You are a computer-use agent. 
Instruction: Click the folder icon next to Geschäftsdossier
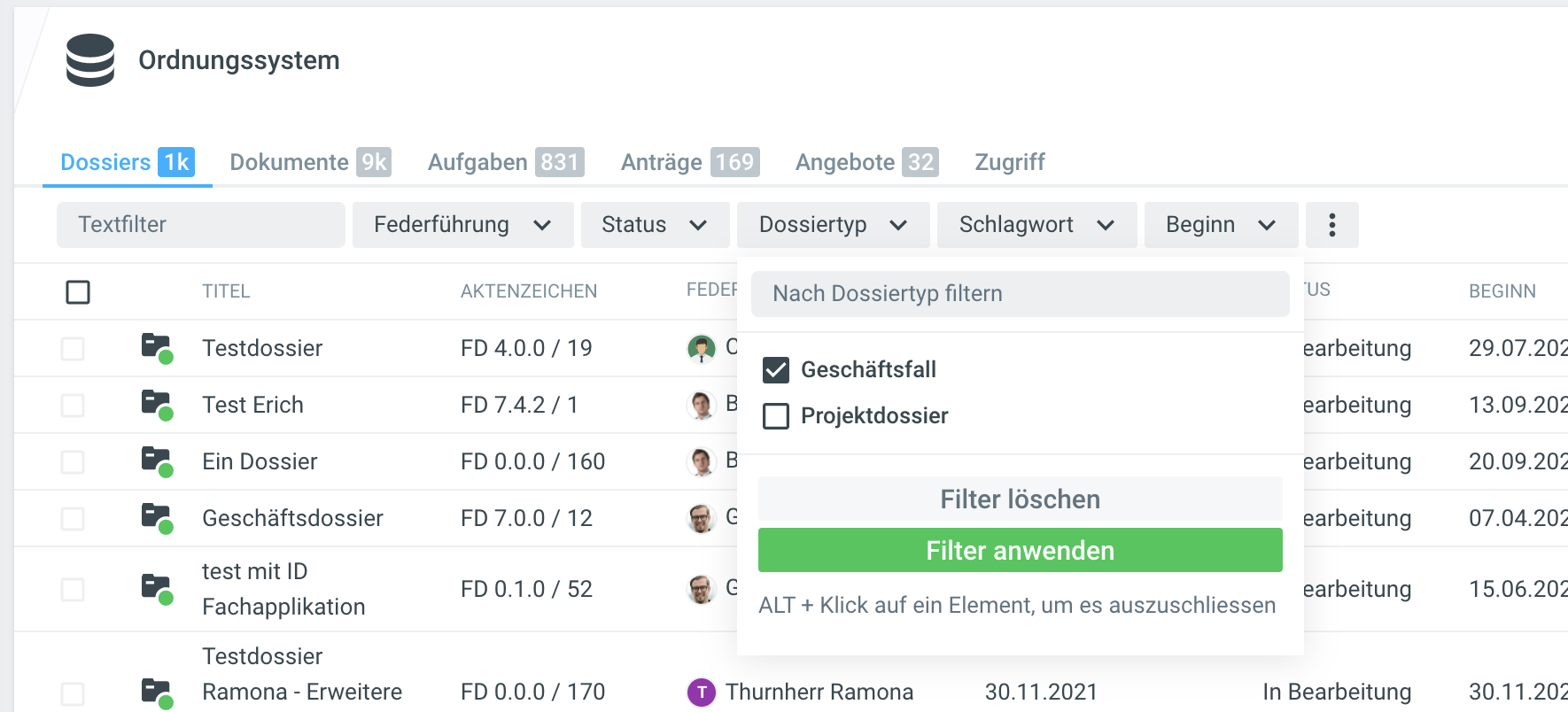coord(156,517)
